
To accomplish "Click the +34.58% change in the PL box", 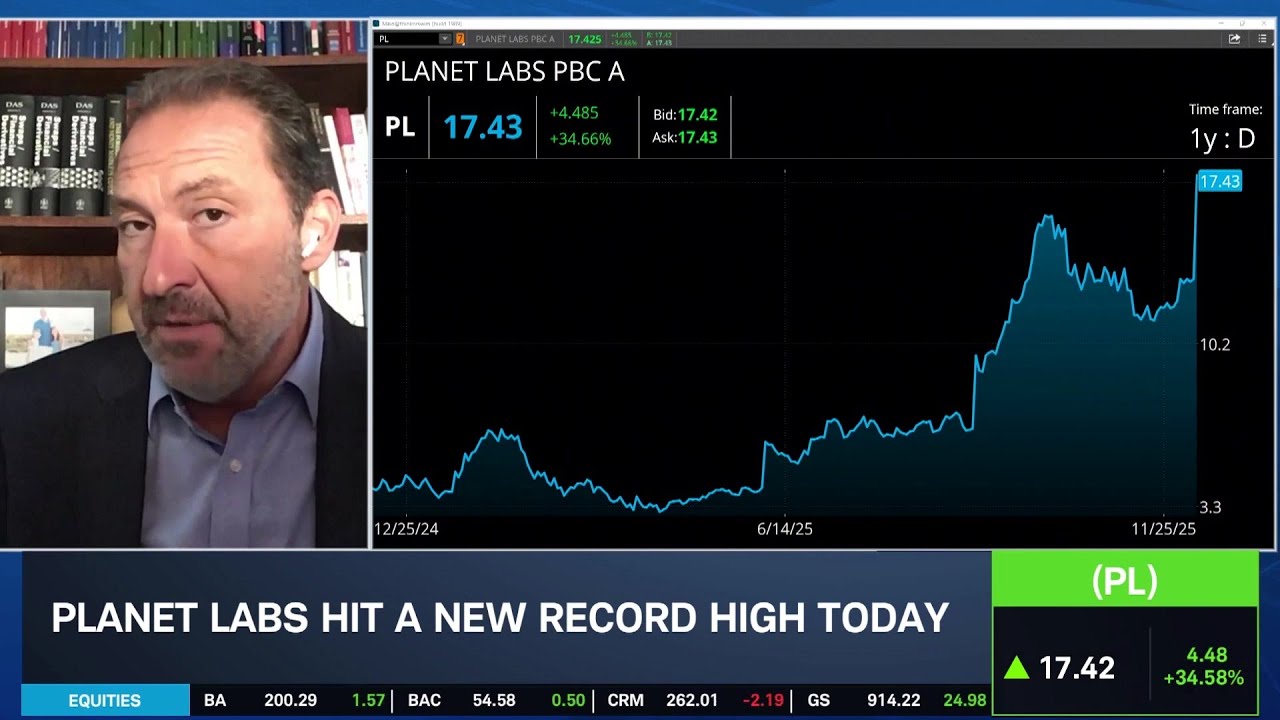I will tap(1203, 678).
